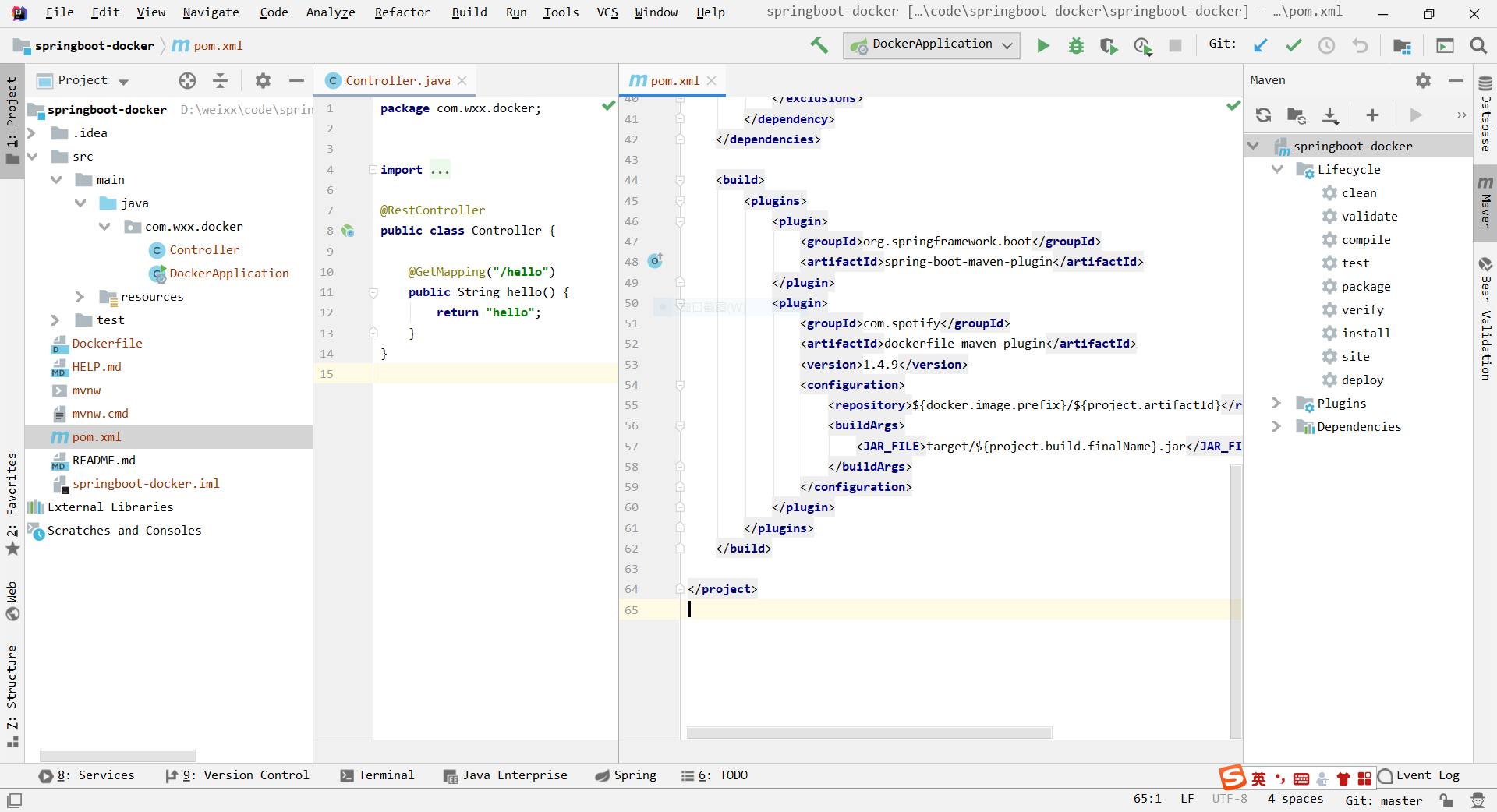Viewport: 1497px width, 812px height.
Task: Click the Git Rollback icon
Action: point(1360,46)
